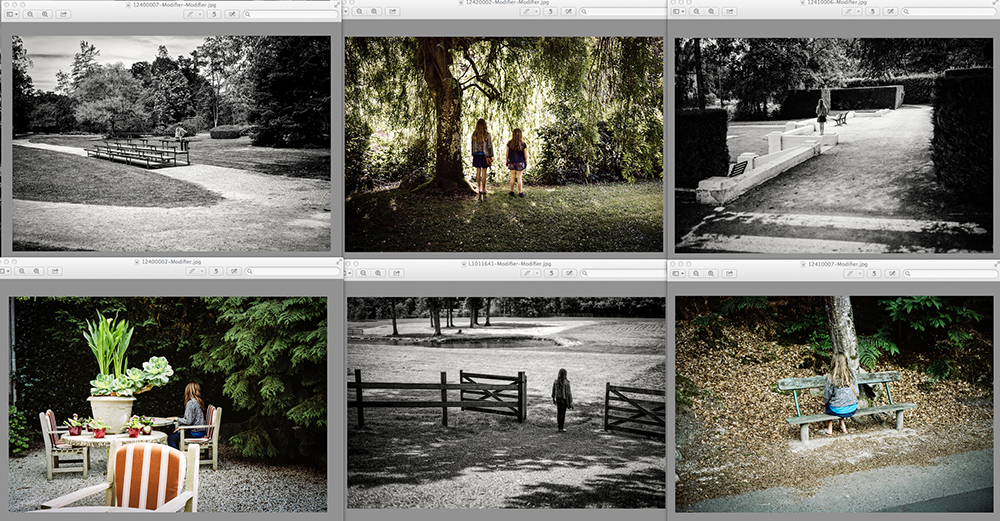Screen dimensions: 1000x521
Task: Click the 12400007-Modifier-Modifier.jpg window title
Action: point(172,4)
